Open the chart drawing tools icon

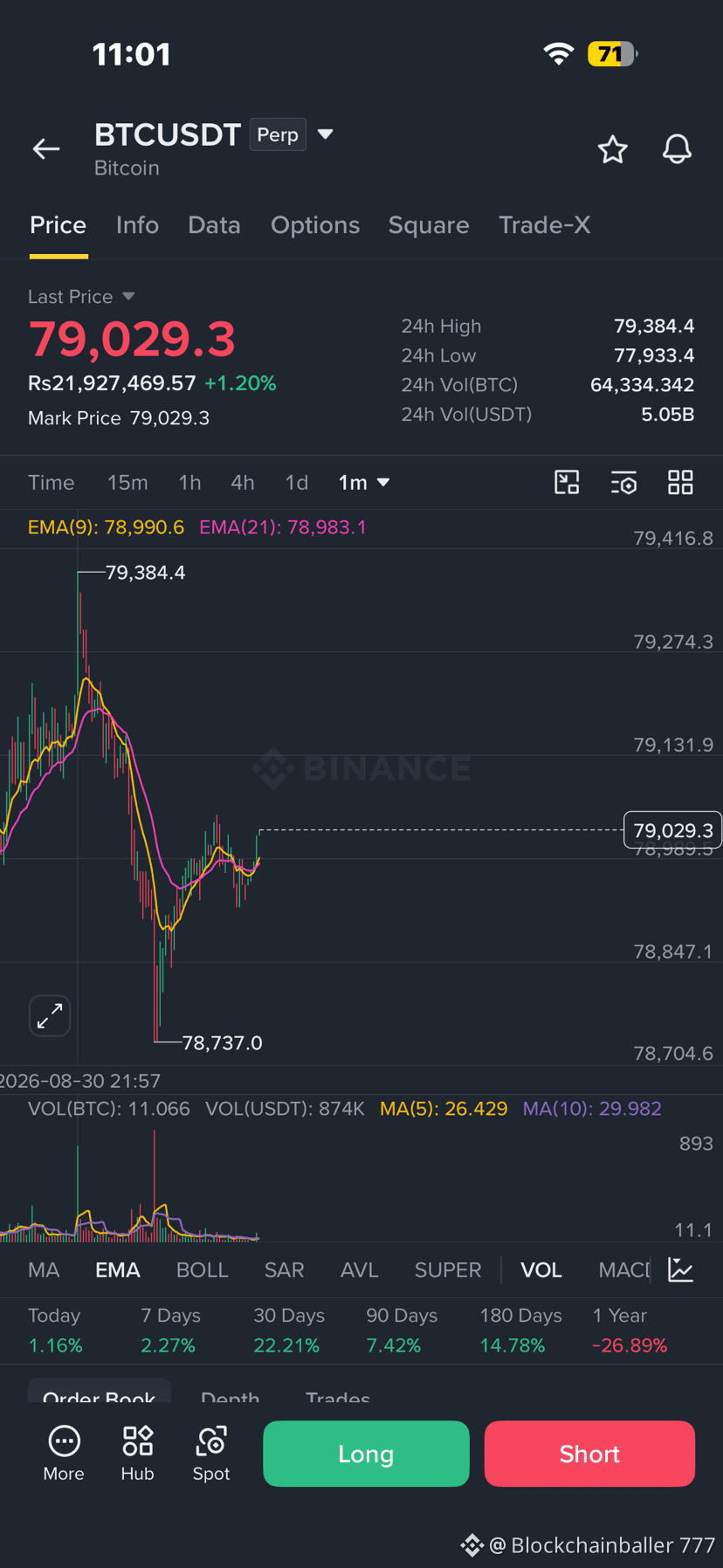click(x=567, y=482)
